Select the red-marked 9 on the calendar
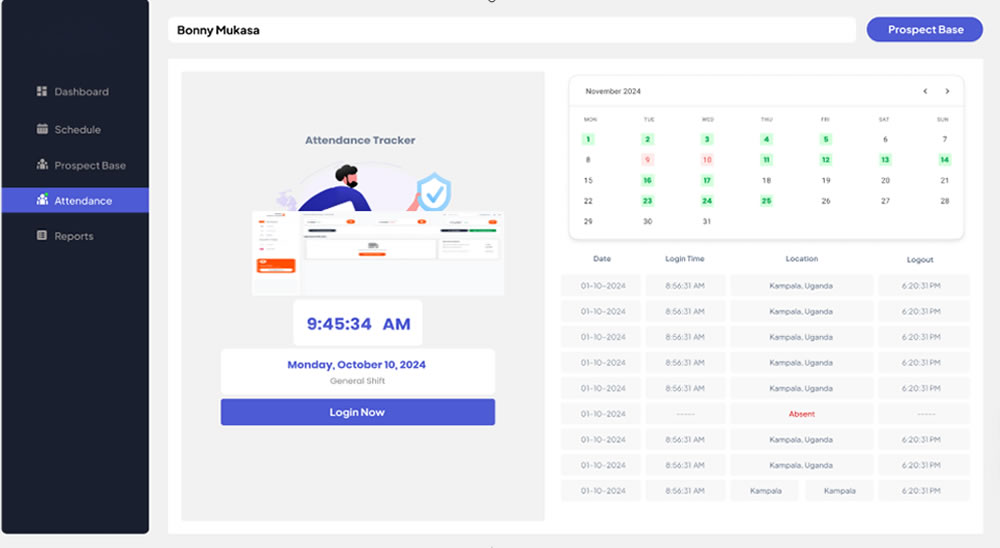This screenshot has height=548, width=1000. click(x=648, y=160)
